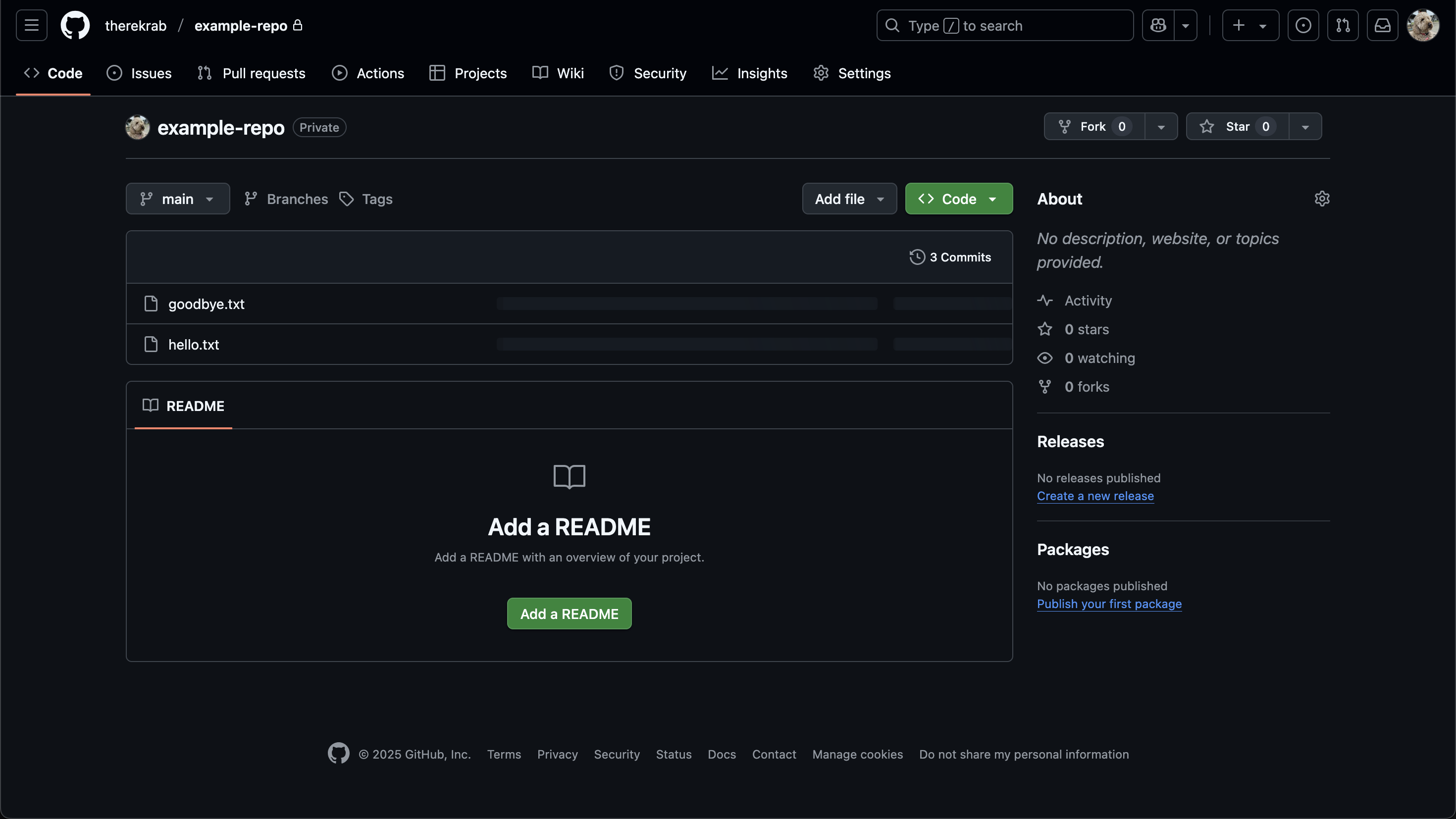Click the example-repo title heading
This screenshot has height=819, width=1456.
click(221, 128)
